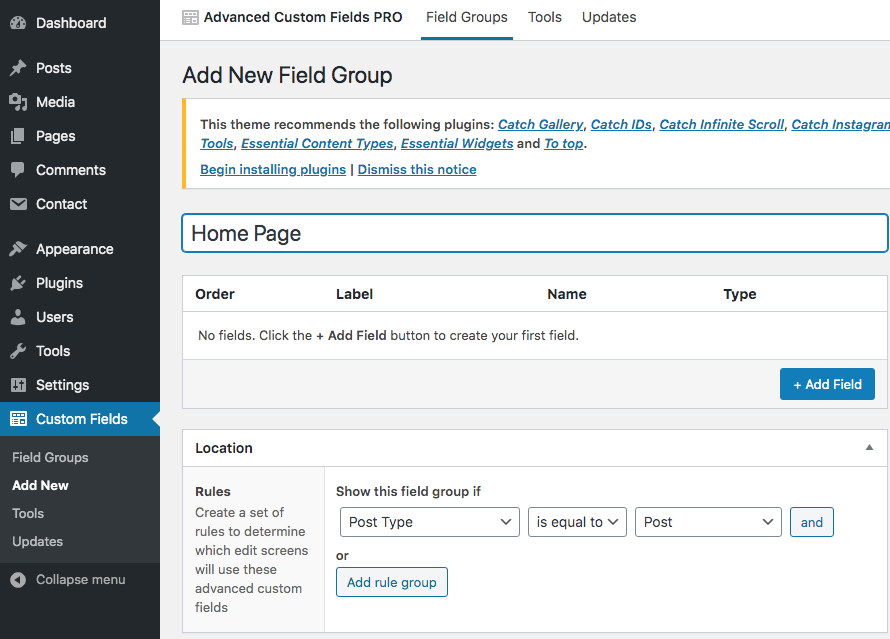Click Dismiss this notice link
The image size is (890, 639).
point(417,170)
